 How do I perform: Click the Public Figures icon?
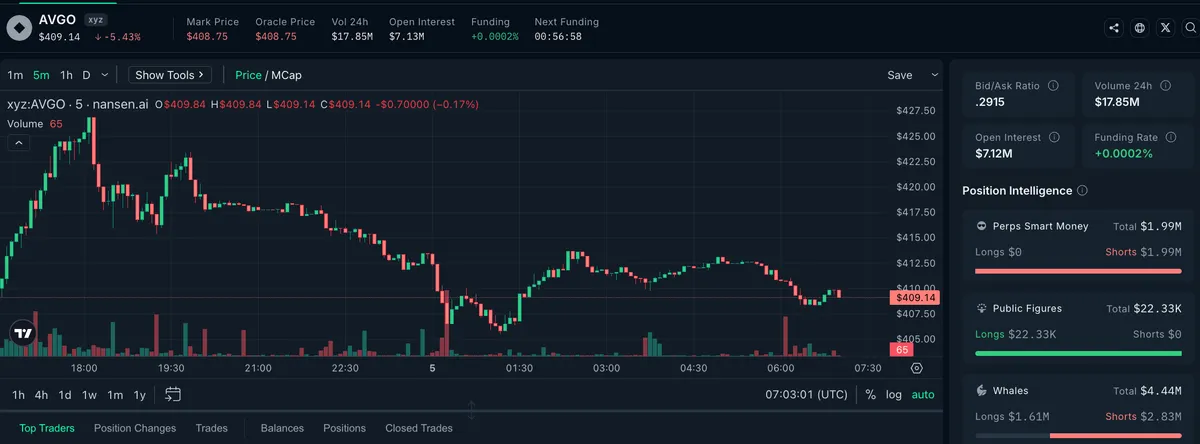coord(982,308)
